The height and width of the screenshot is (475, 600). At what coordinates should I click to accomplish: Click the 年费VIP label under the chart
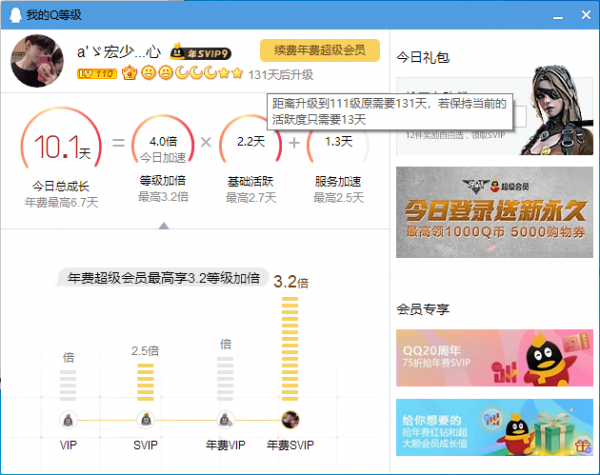click(x=225, y=445)
